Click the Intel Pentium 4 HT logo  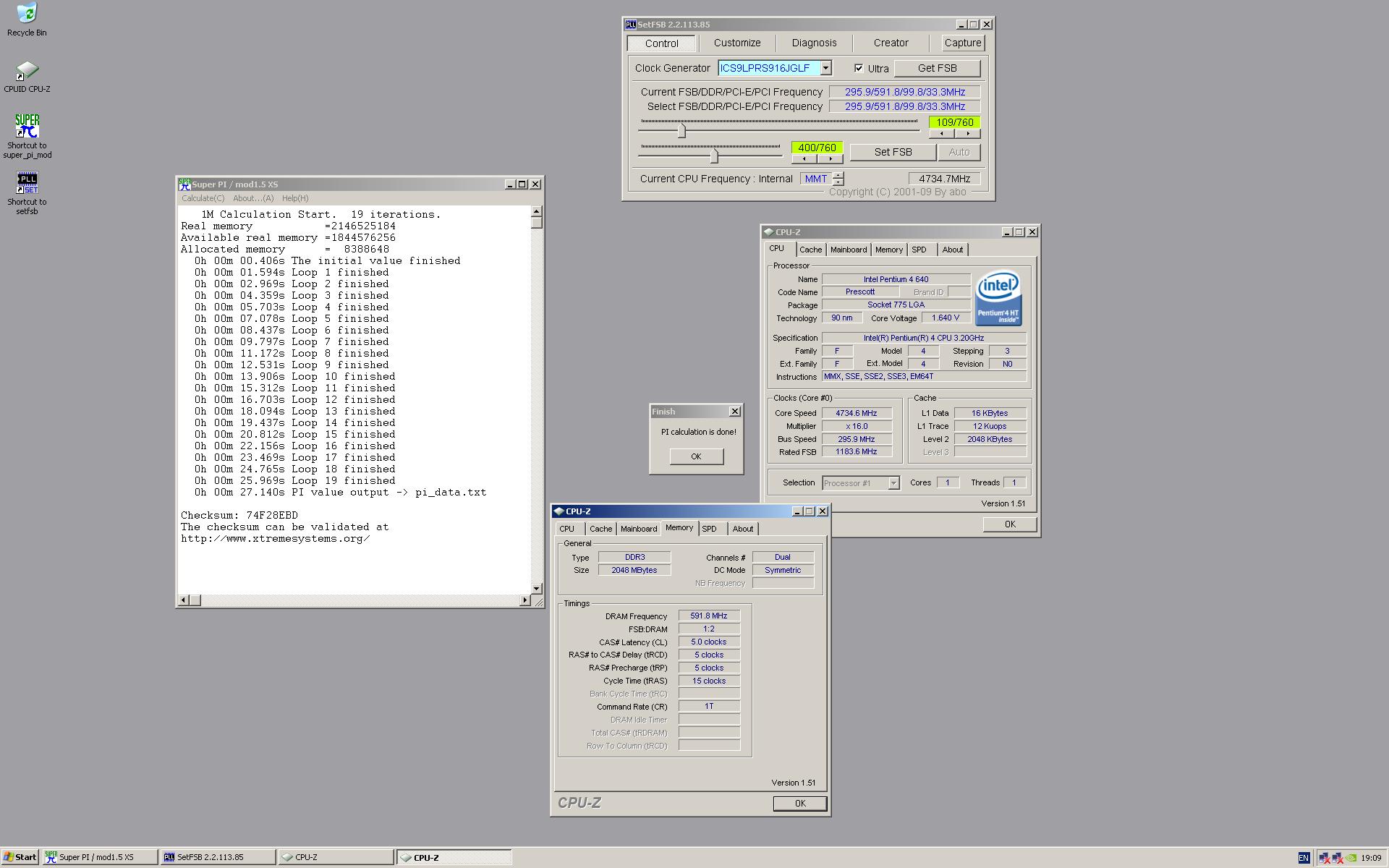[x=998, y=298]
